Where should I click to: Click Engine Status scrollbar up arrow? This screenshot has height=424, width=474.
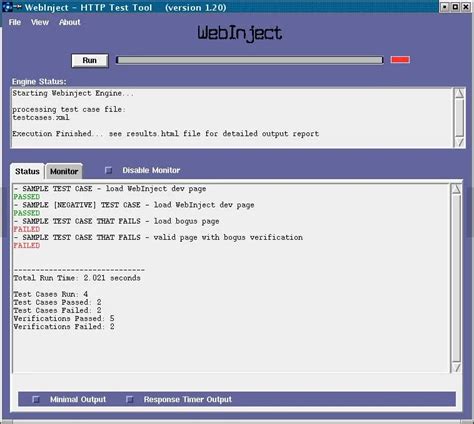459,93
